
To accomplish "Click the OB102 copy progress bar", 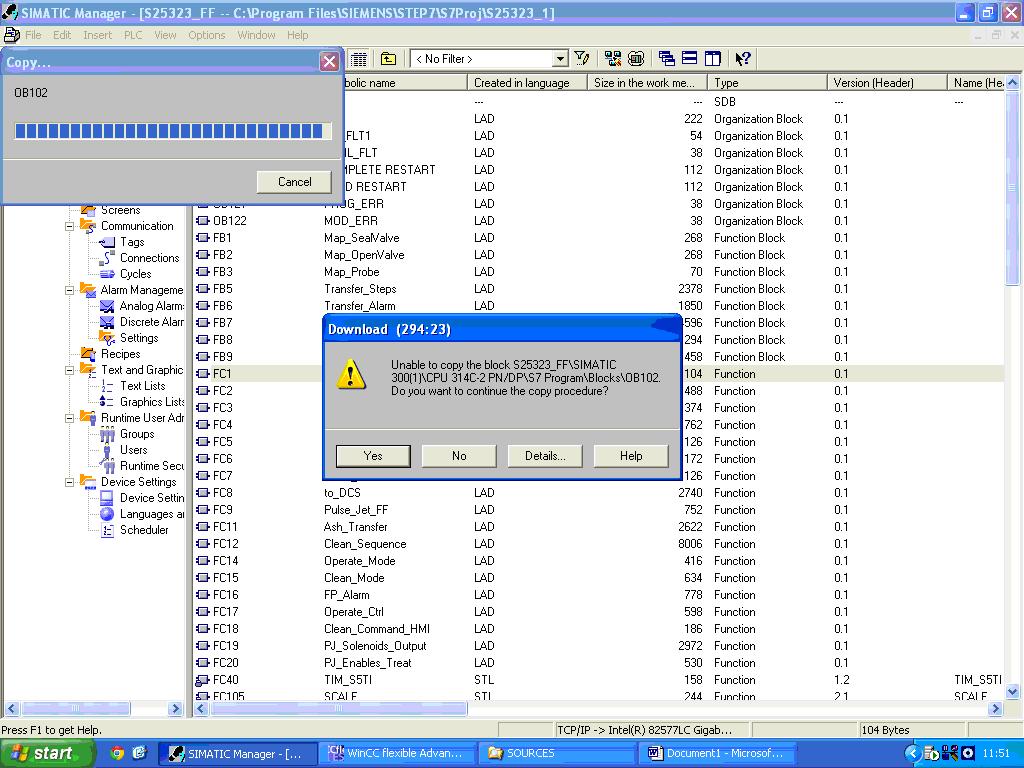I will pos(172,131).
